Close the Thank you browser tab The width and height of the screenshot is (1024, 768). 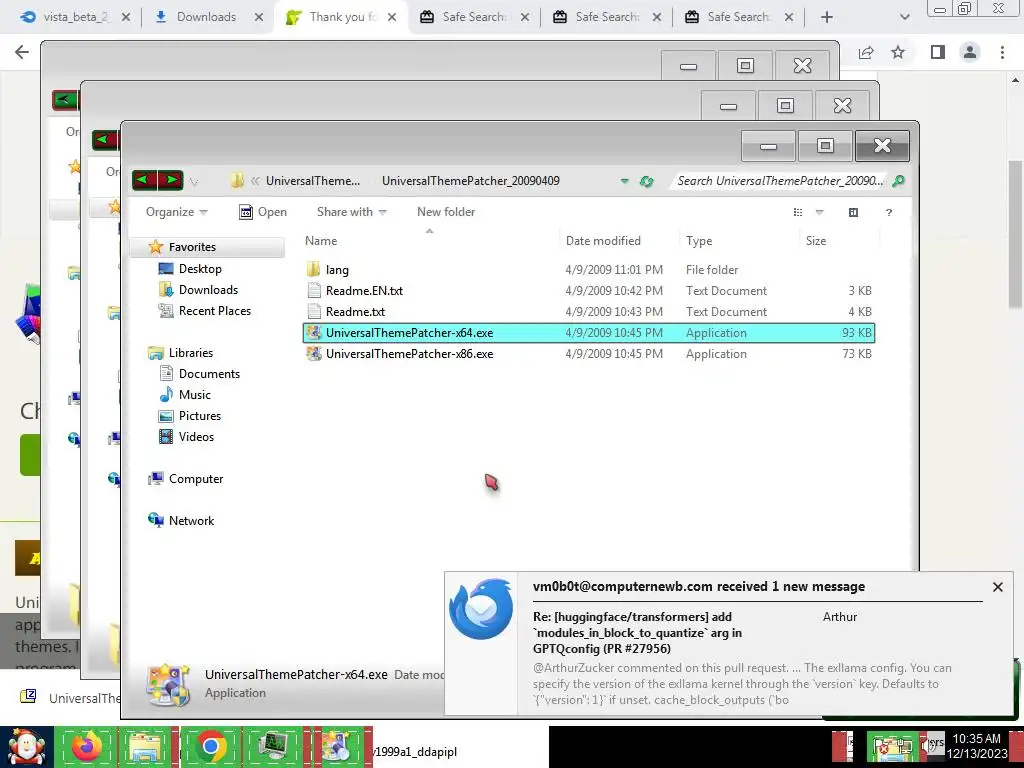point(392,17)
